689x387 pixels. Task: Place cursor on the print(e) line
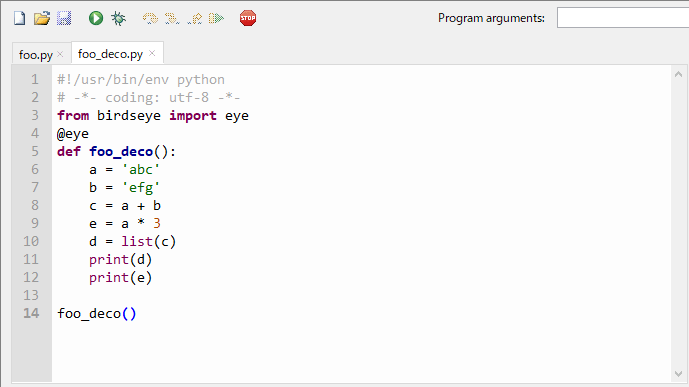tap(120, 278)
